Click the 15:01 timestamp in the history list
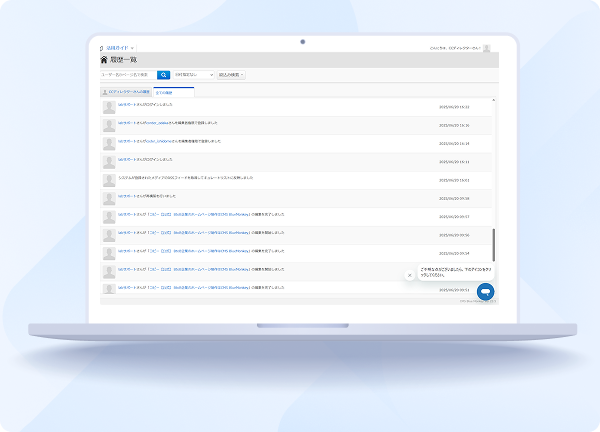The width and height of the screenshot is (600, 432). point(454,180)
